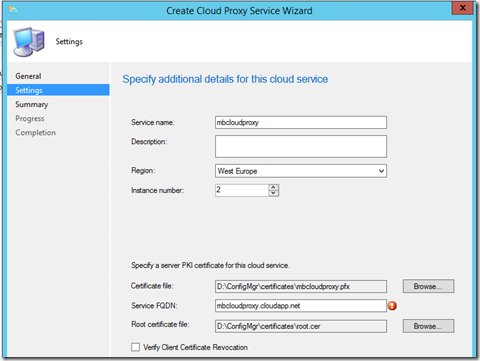Click the Certificate file path field

[301, 286]
